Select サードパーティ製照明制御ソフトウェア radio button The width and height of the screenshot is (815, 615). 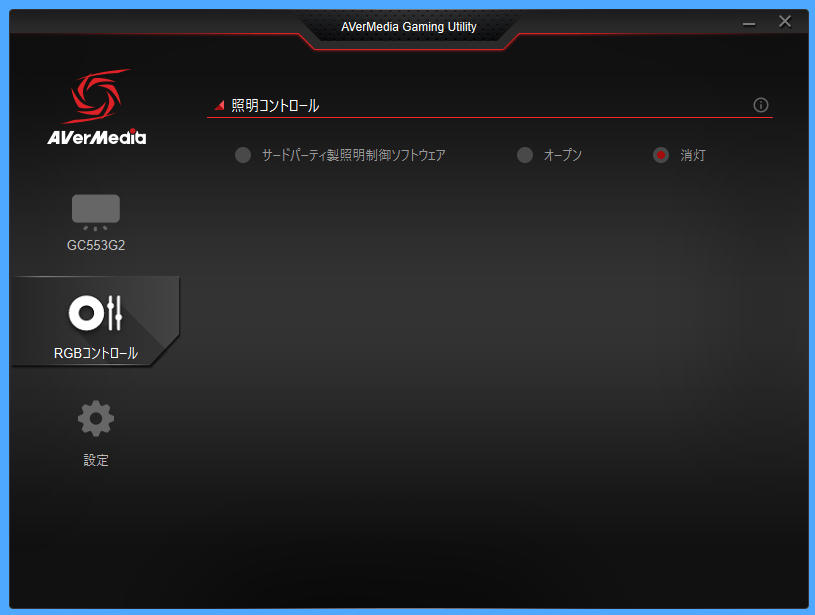tap(243, 155)
